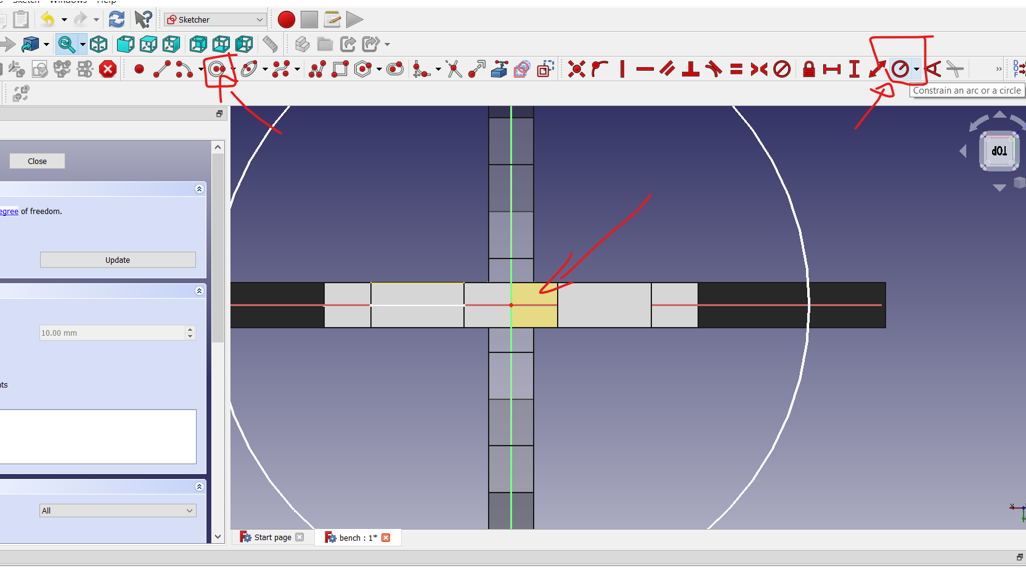Image resolution: width=1026 pixels, height=568 pixels.
Task: Select the External geometry tool
Action: 499,69
